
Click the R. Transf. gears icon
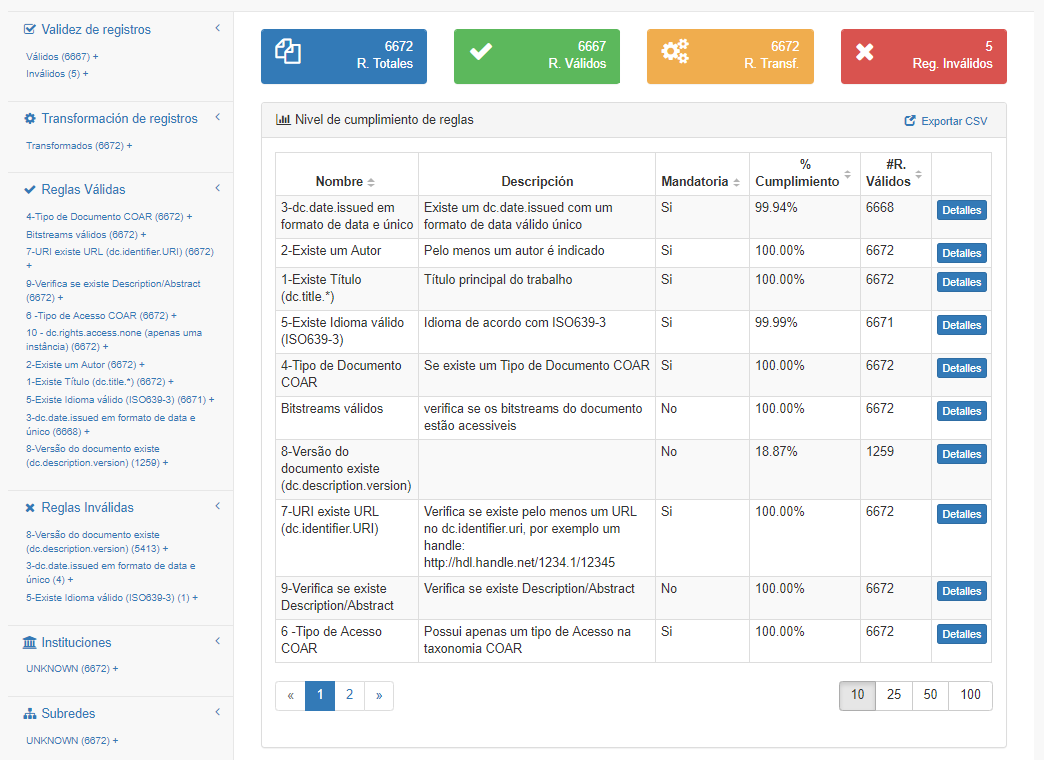(675, 51)
